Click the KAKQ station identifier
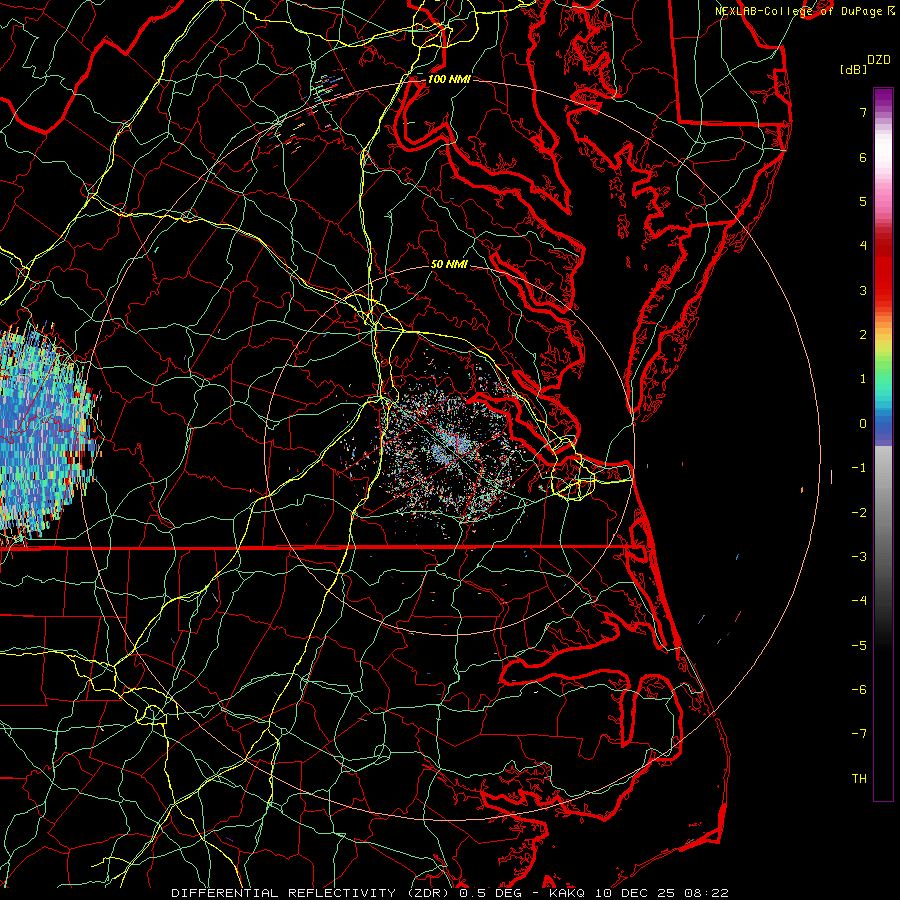This screenshot has width=900, height=900. 567,893
